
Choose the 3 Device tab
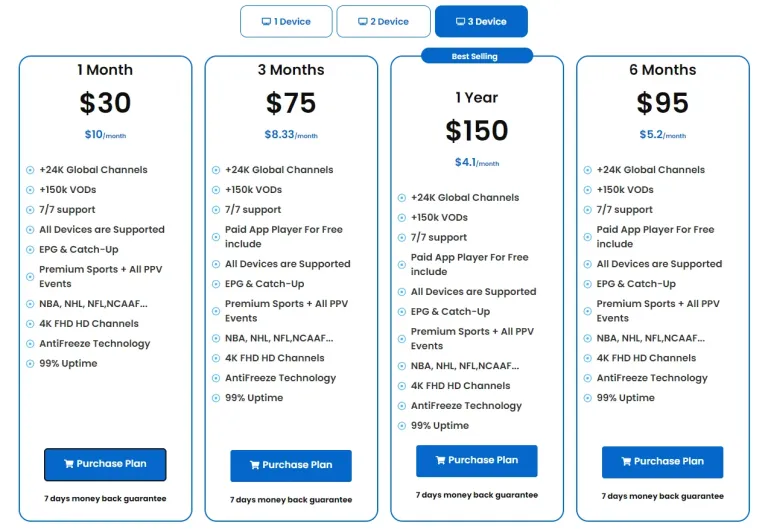(481, 22)
